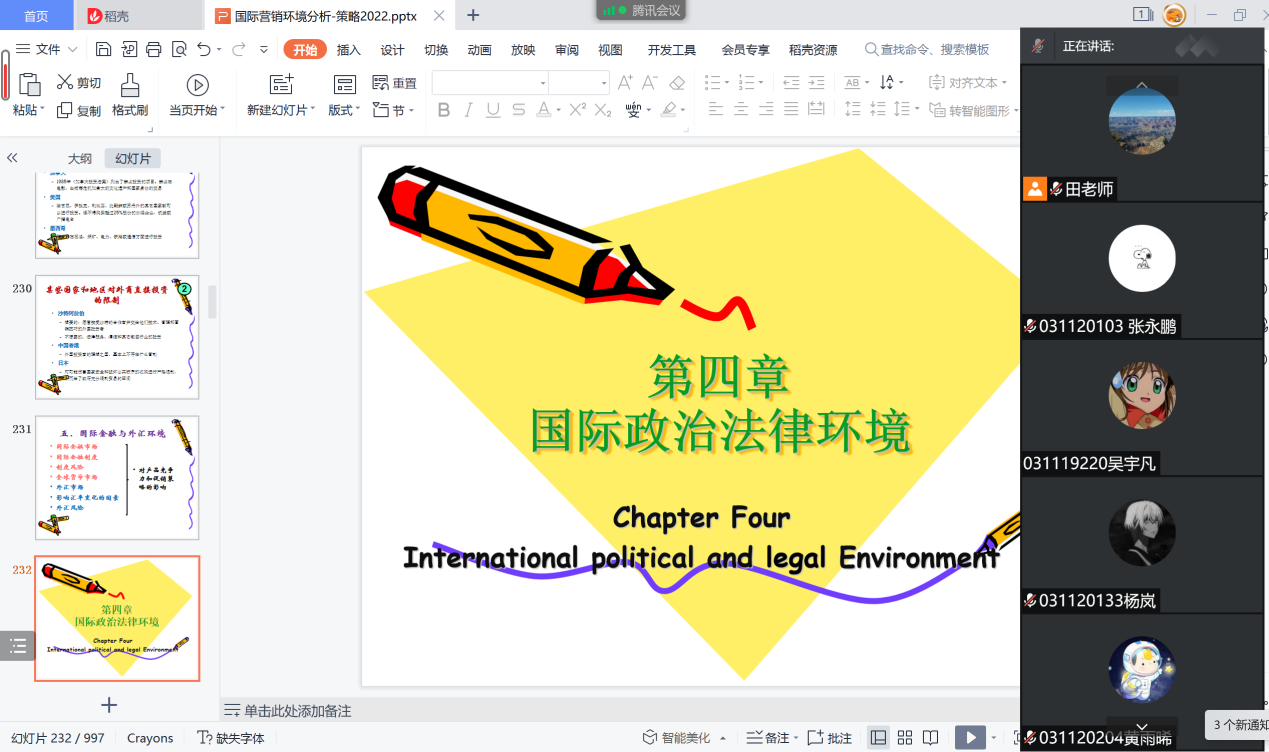Select the Format Painter (格式刷) tool
Screen dimensions: 1269x752
[x=130, y=95]
